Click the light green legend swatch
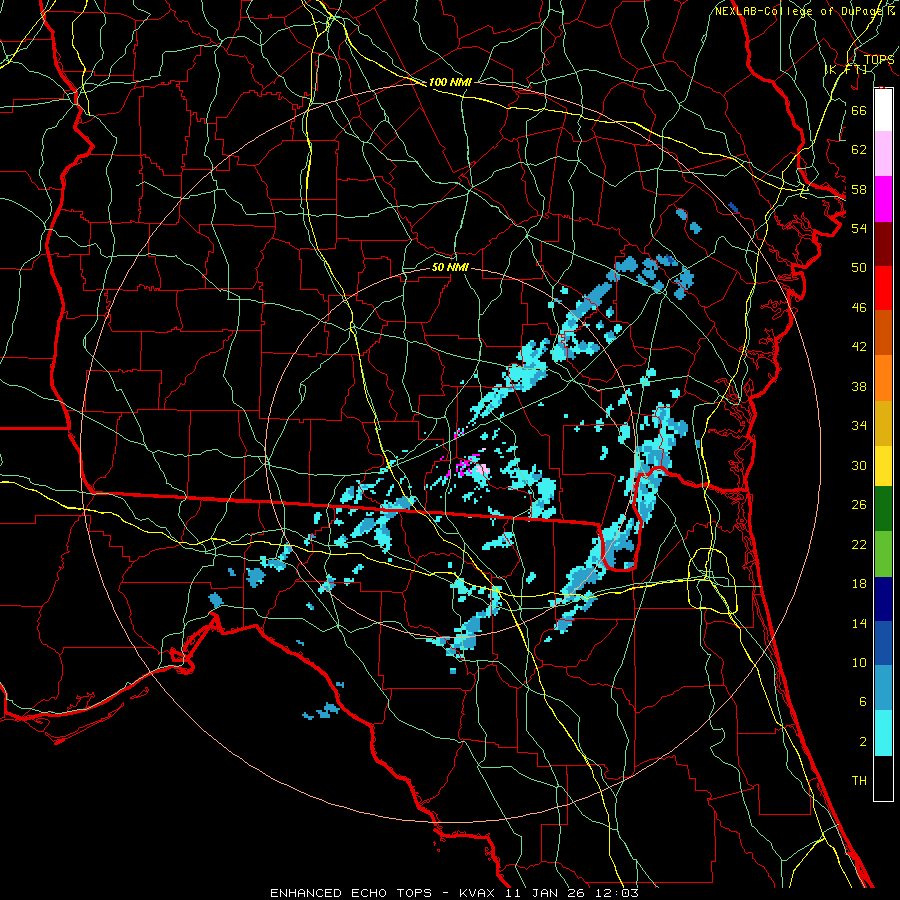900x900 pixels. pos(883,554)
